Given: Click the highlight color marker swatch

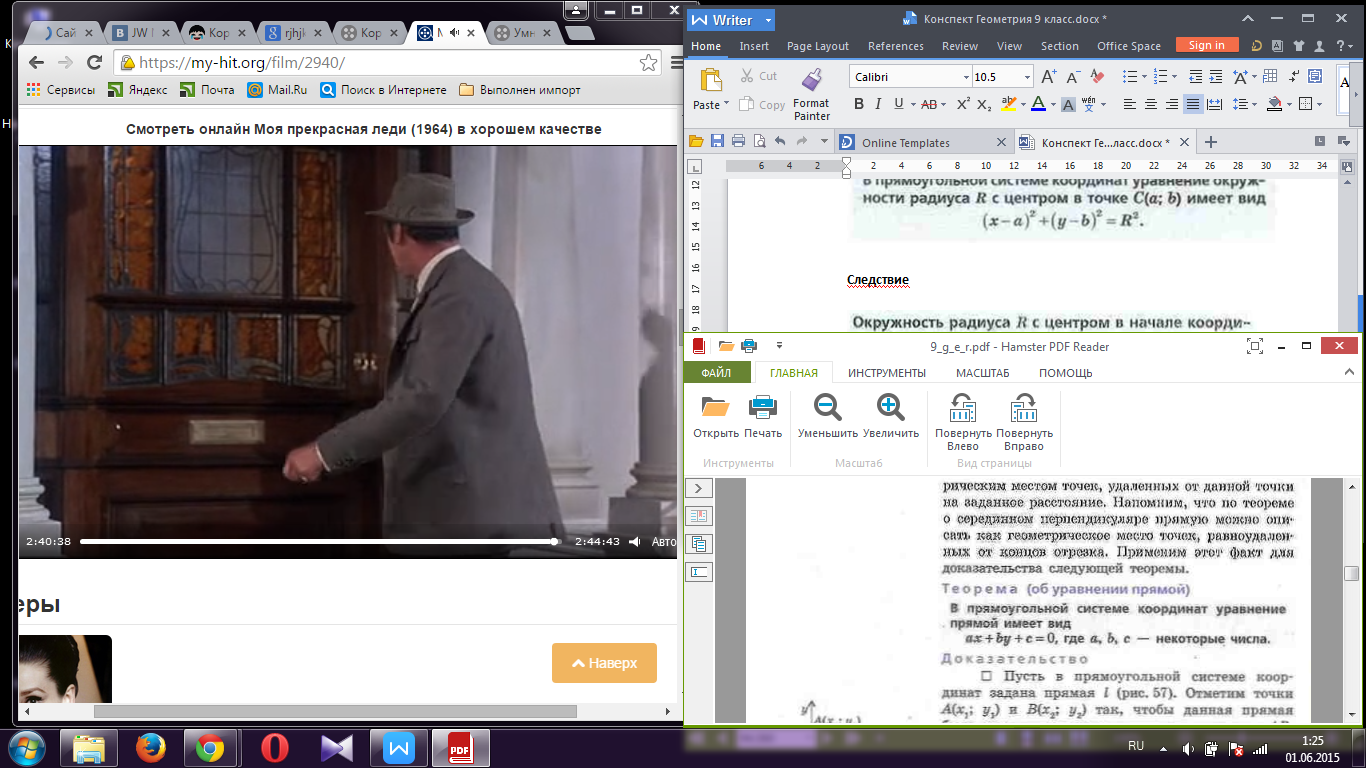Looking at the screenshot, I should click(x=1007, y=104).
